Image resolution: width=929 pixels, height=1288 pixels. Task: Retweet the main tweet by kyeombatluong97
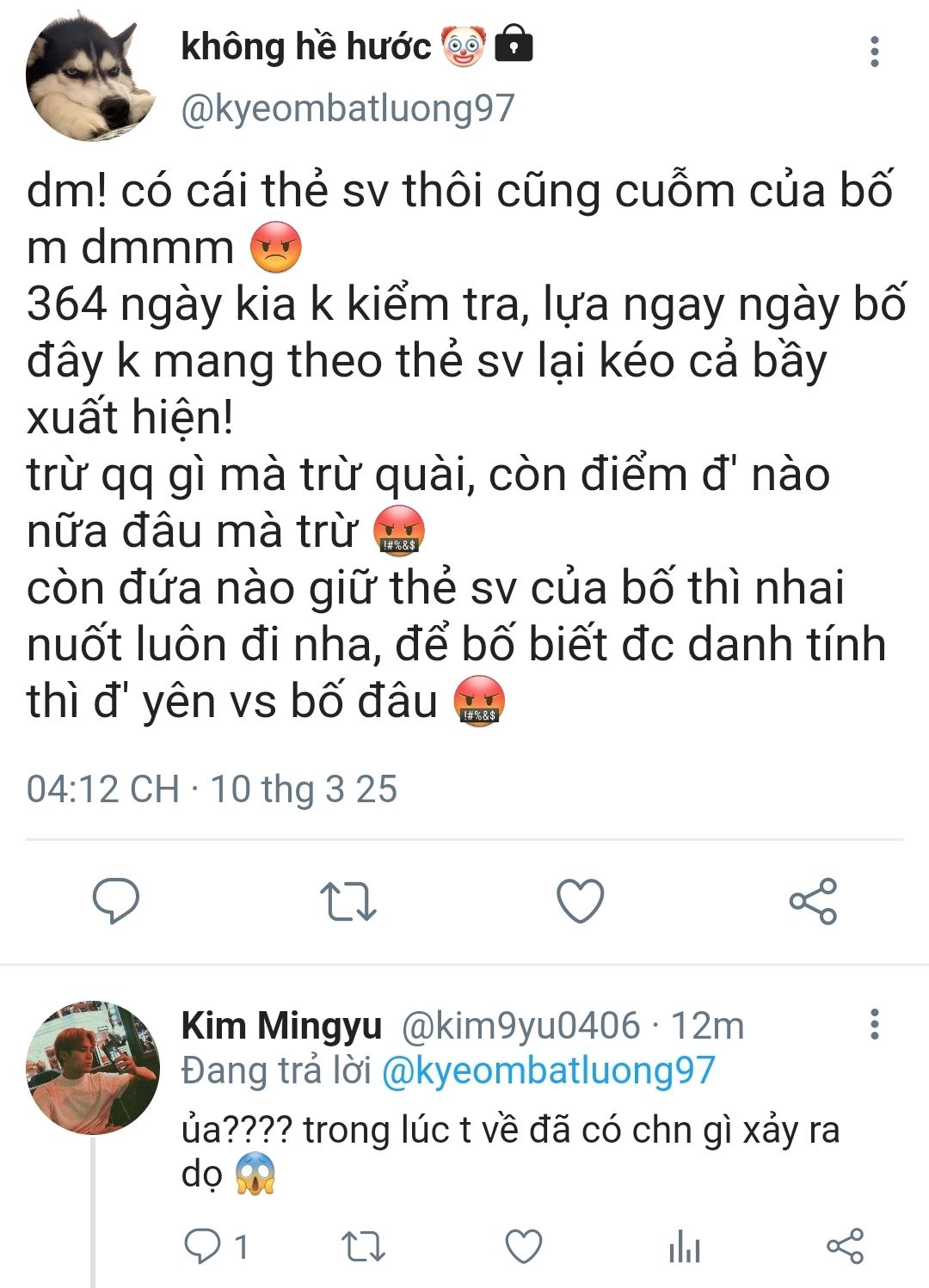tap(348, 901)
